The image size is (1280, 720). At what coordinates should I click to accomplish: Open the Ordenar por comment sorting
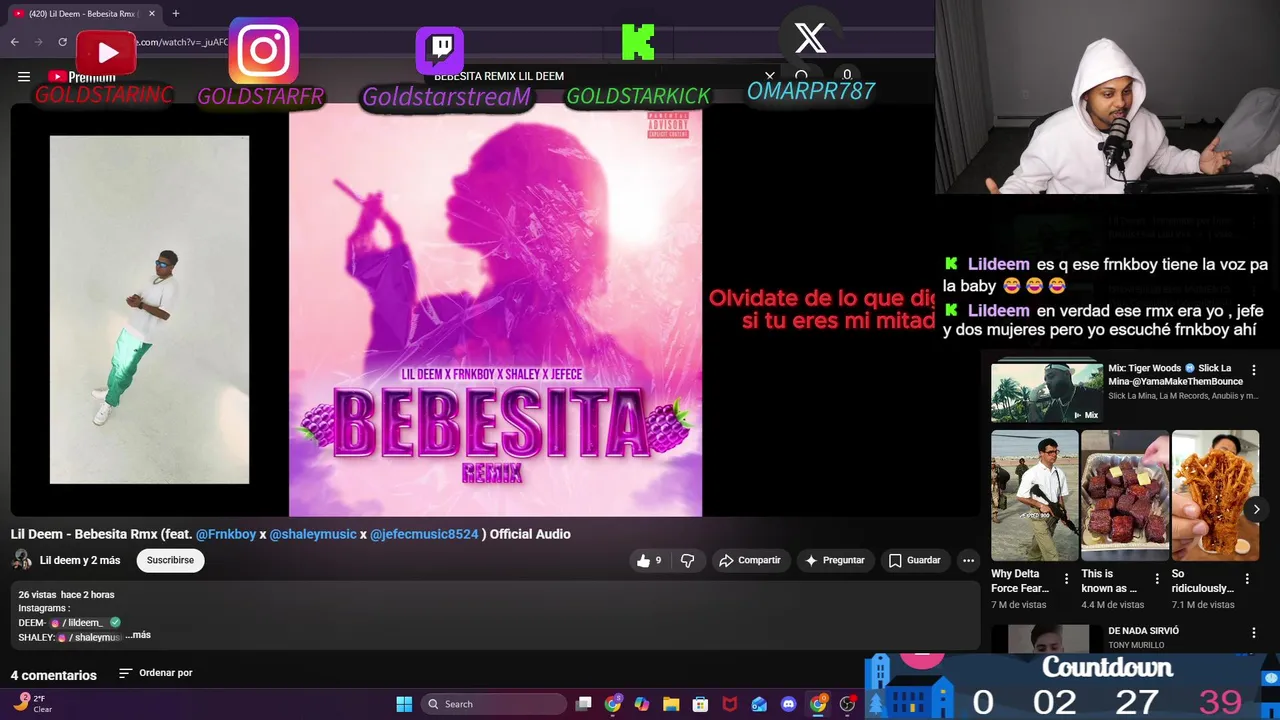pos(156,673)
